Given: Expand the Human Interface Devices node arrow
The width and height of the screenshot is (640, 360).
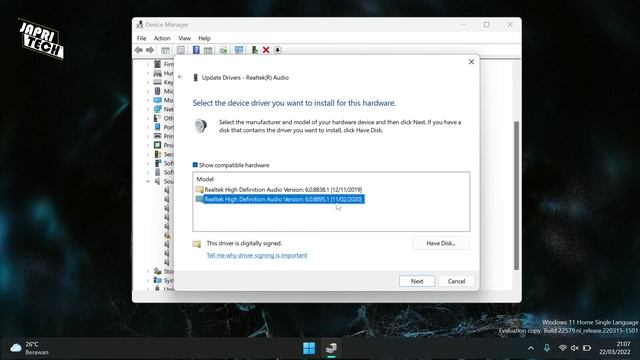Looking at the screenshot, I should 148,73.
